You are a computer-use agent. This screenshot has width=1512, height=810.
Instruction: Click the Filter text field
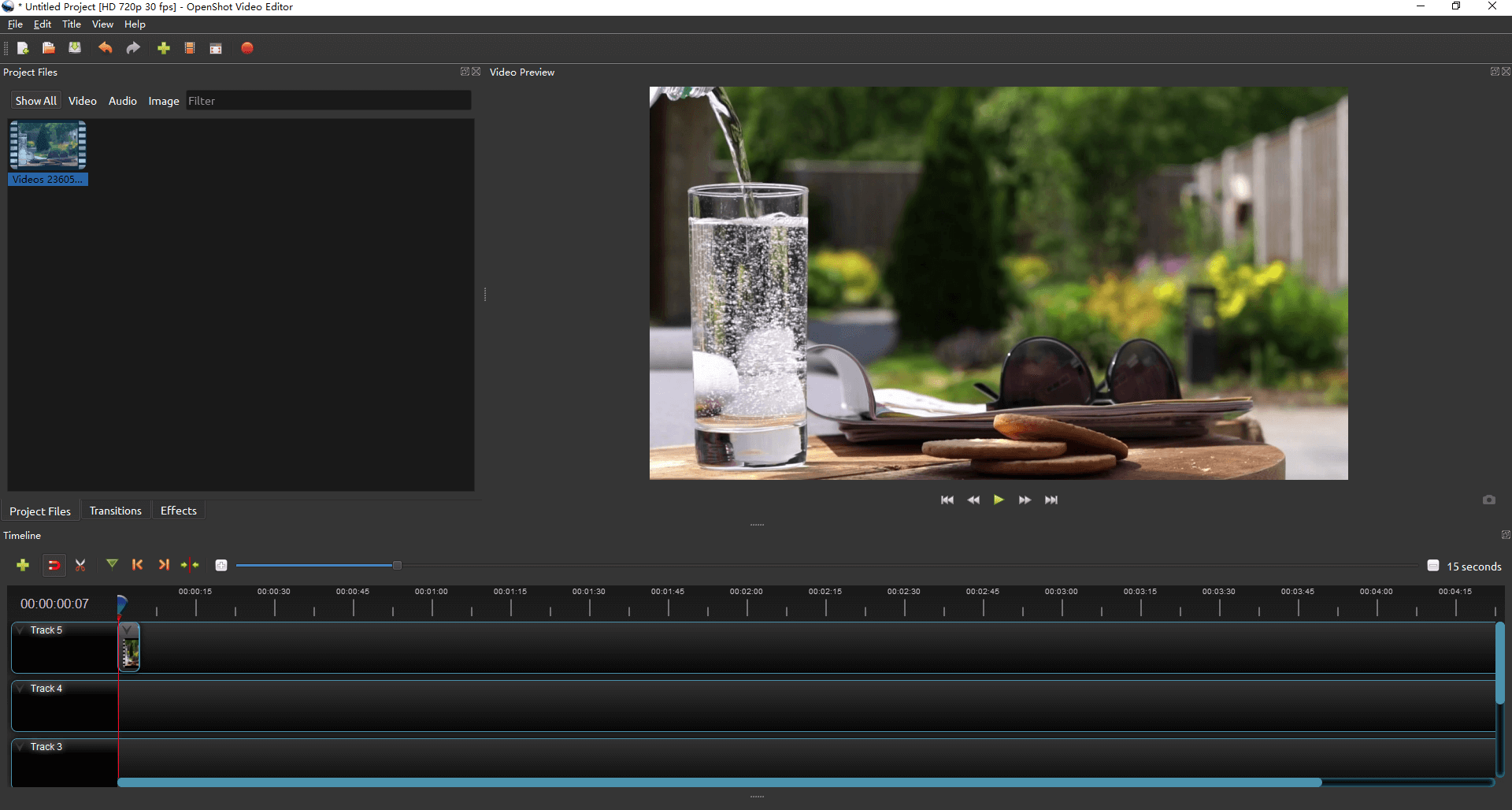click(328, 101)
